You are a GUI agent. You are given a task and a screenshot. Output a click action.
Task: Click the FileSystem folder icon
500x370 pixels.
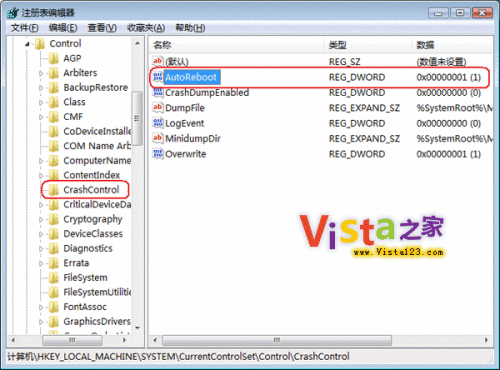point(54,278)
